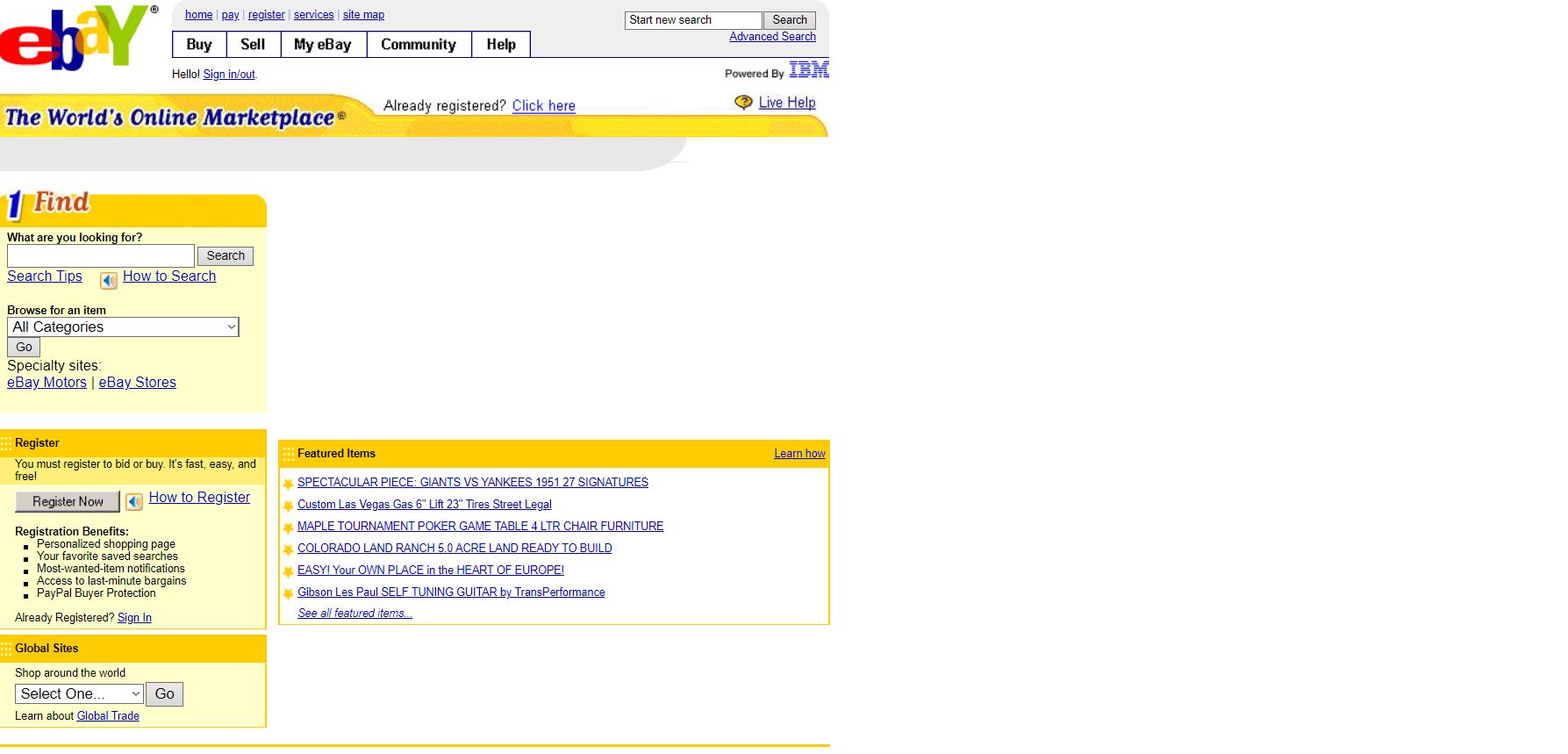Click the speaker icon beside How to Register
Screen dimensions: 1568x754
[134, 502]
